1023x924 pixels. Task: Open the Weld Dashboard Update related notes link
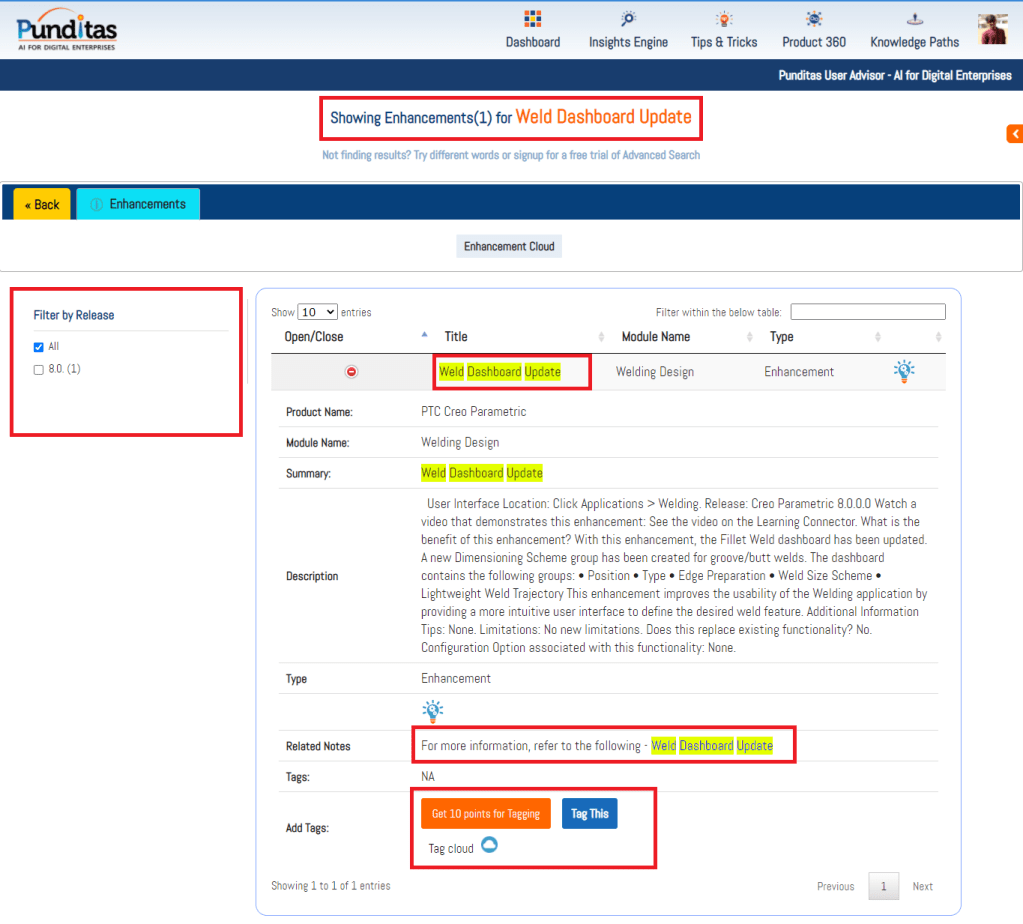pyautogui.click(x=711, y=746)
